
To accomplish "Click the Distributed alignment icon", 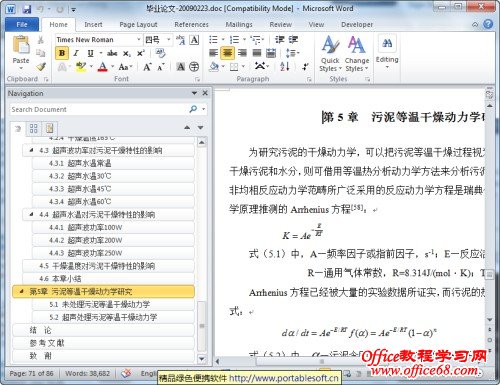I will (271, 53).
